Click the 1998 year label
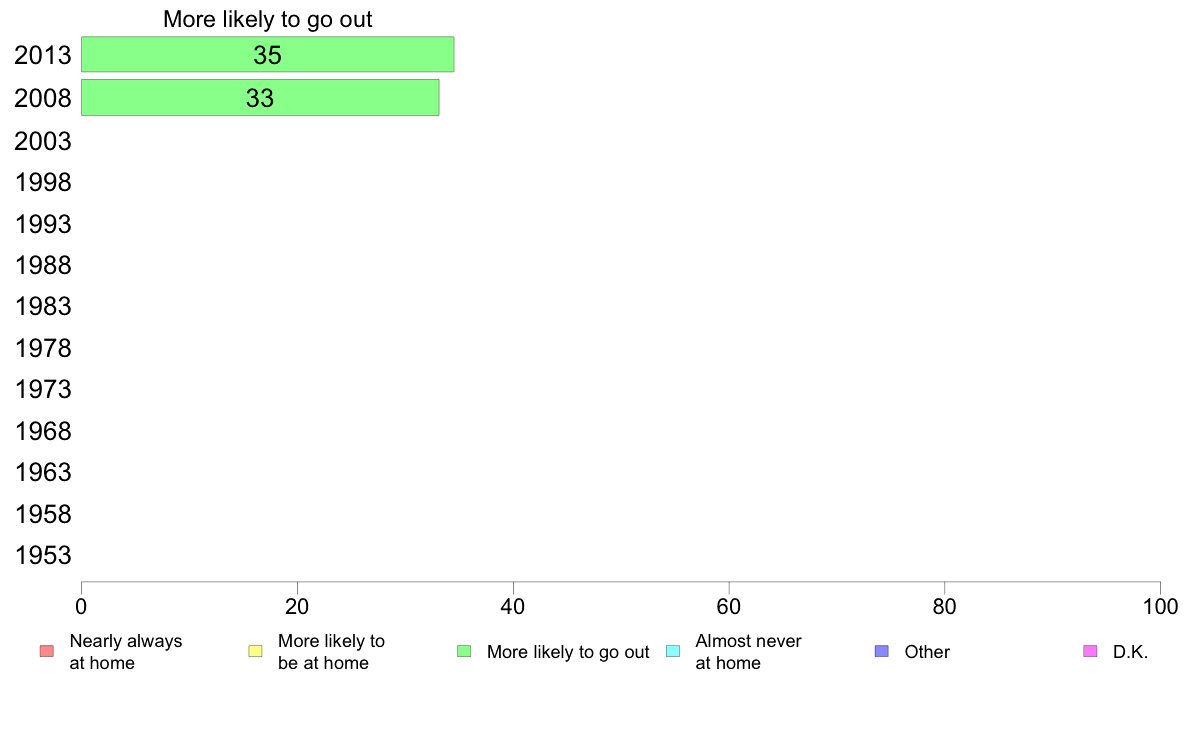This screenshot has width=1188, height=736. (42, 183)
